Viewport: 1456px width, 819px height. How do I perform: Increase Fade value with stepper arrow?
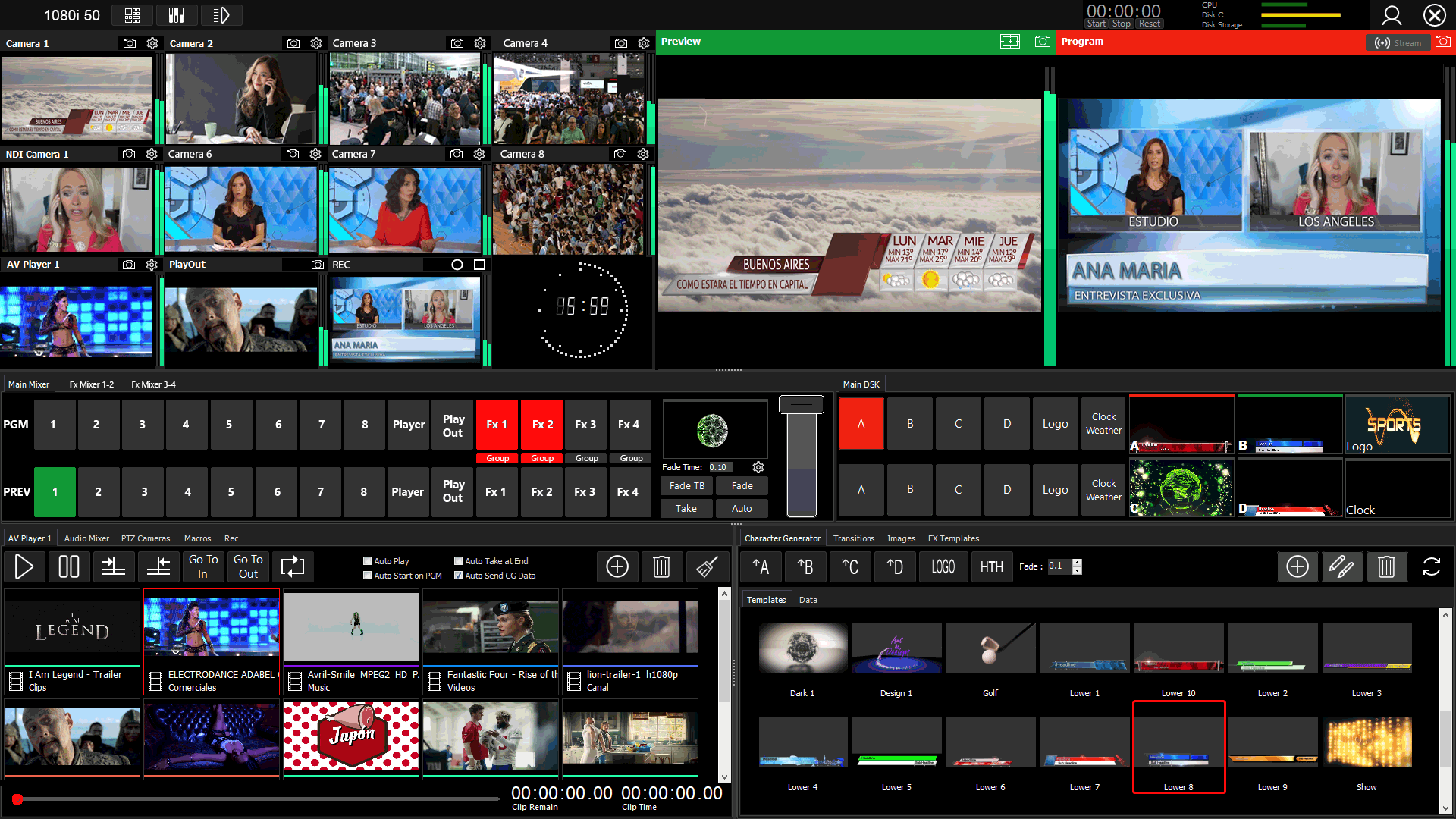1077,562
